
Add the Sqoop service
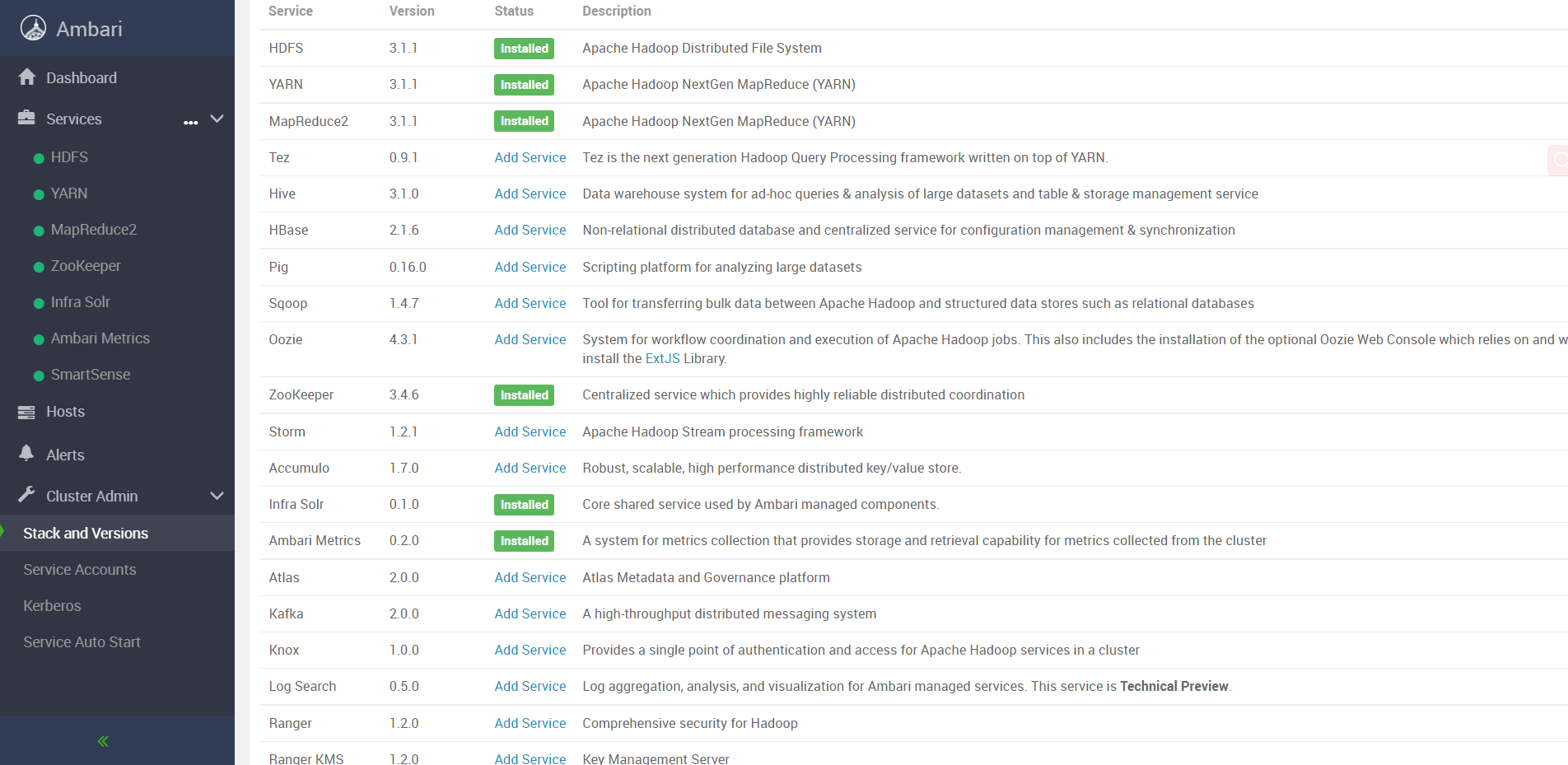(x=530, y=303)
